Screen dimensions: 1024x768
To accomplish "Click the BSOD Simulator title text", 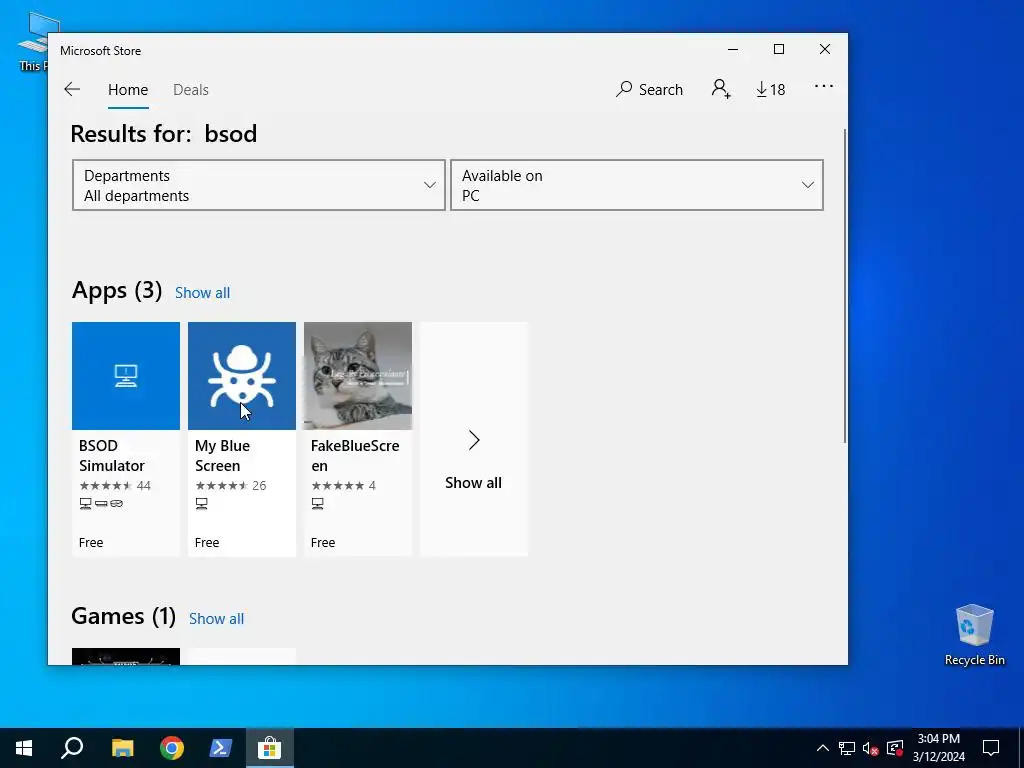I will pos(112,456).
